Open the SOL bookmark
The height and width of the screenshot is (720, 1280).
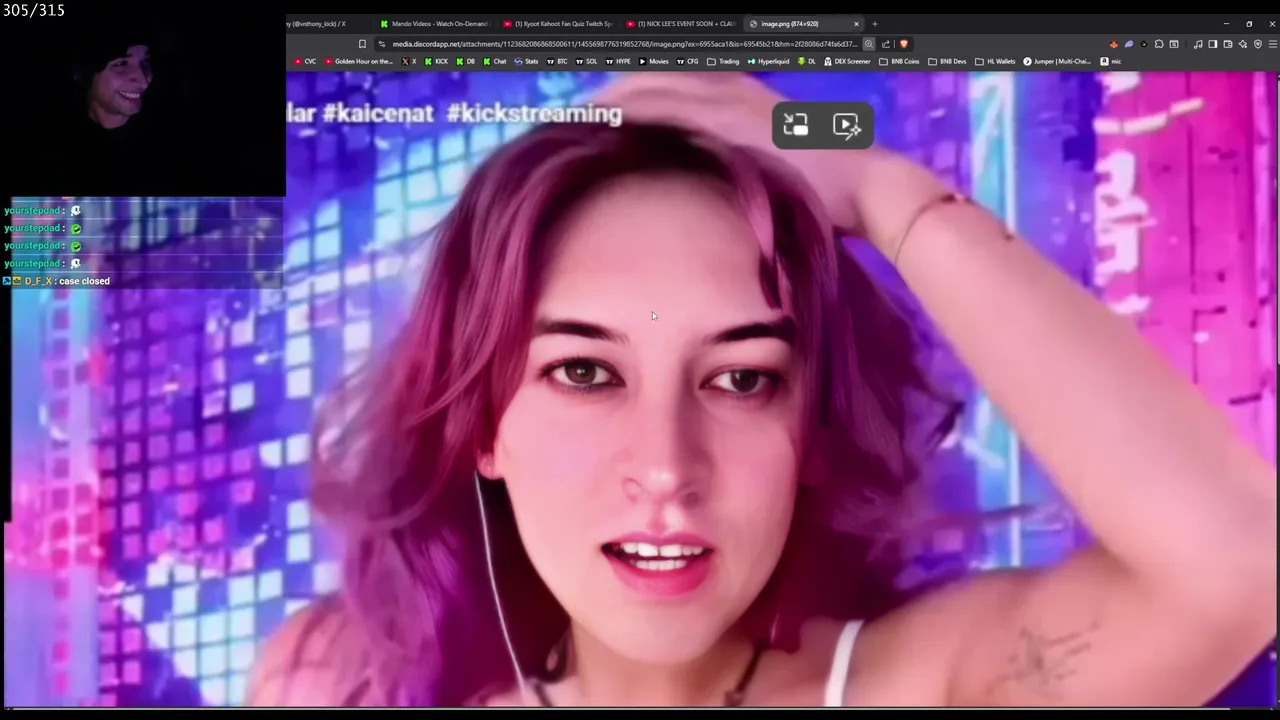(x=587, y=61)
